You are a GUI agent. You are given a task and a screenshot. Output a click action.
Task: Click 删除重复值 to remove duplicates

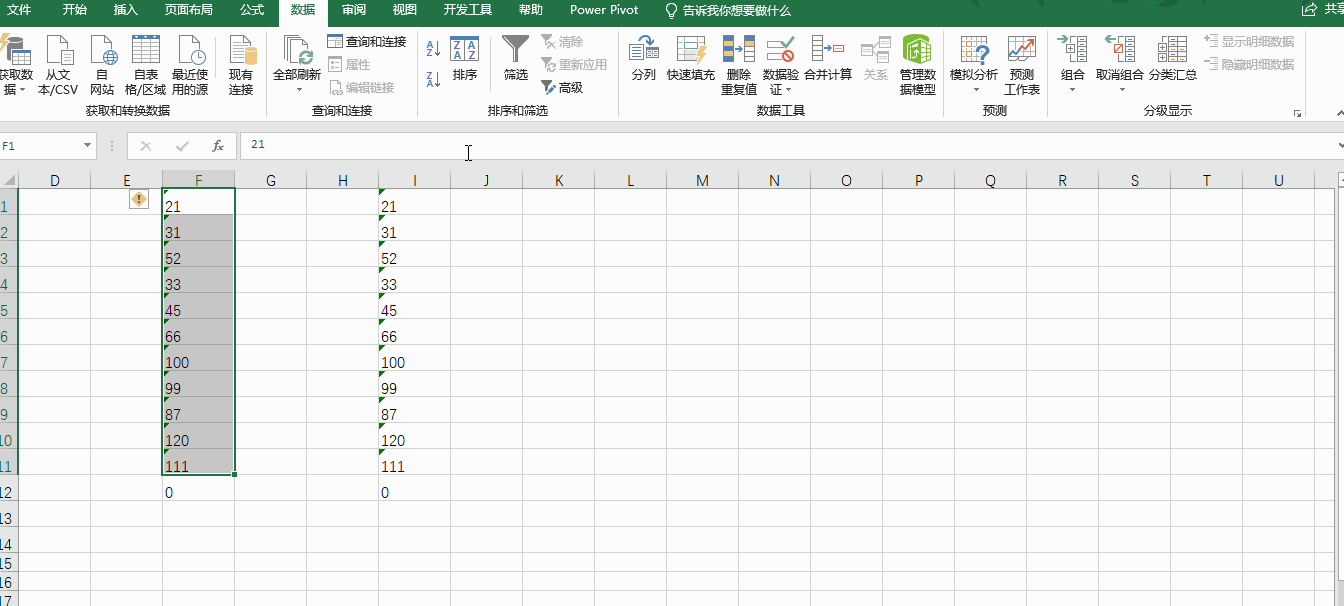[x=738, y=62]
